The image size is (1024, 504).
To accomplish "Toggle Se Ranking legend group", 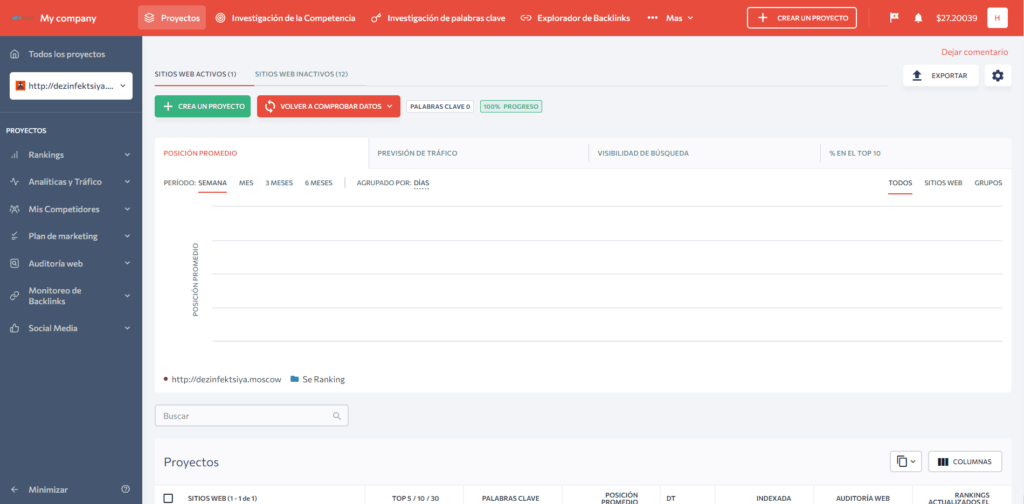I will [317, 379].
